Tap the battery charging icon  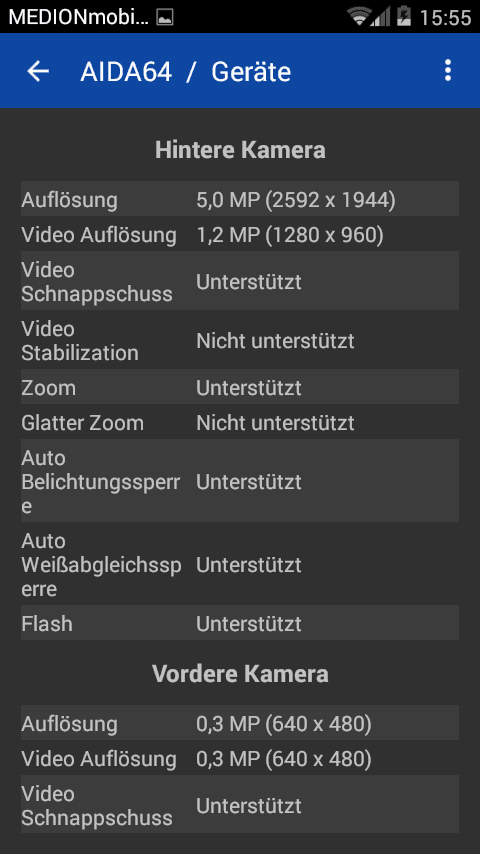[404, 16]
